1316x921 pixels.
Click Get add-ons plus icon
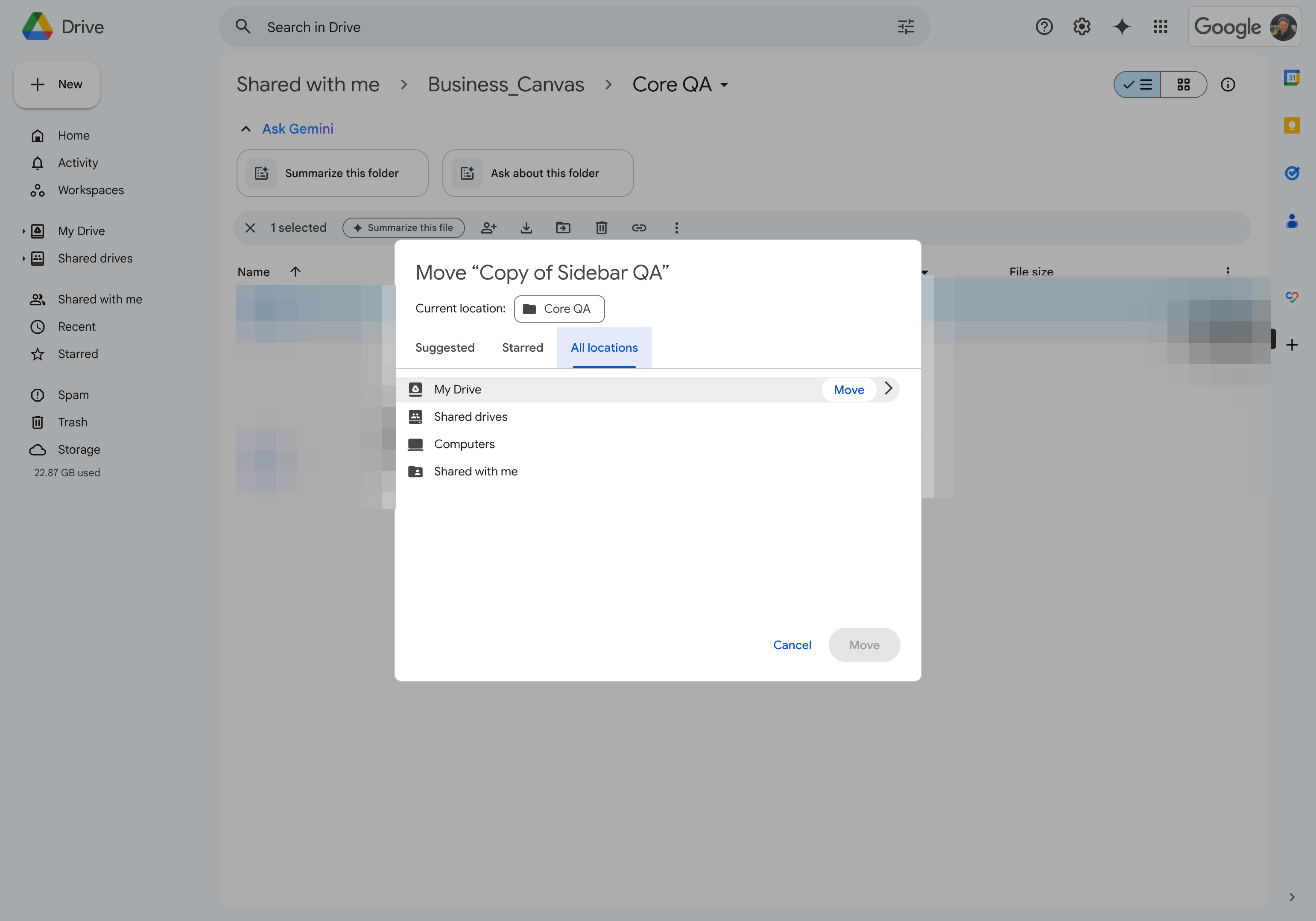pos(1291,345)
